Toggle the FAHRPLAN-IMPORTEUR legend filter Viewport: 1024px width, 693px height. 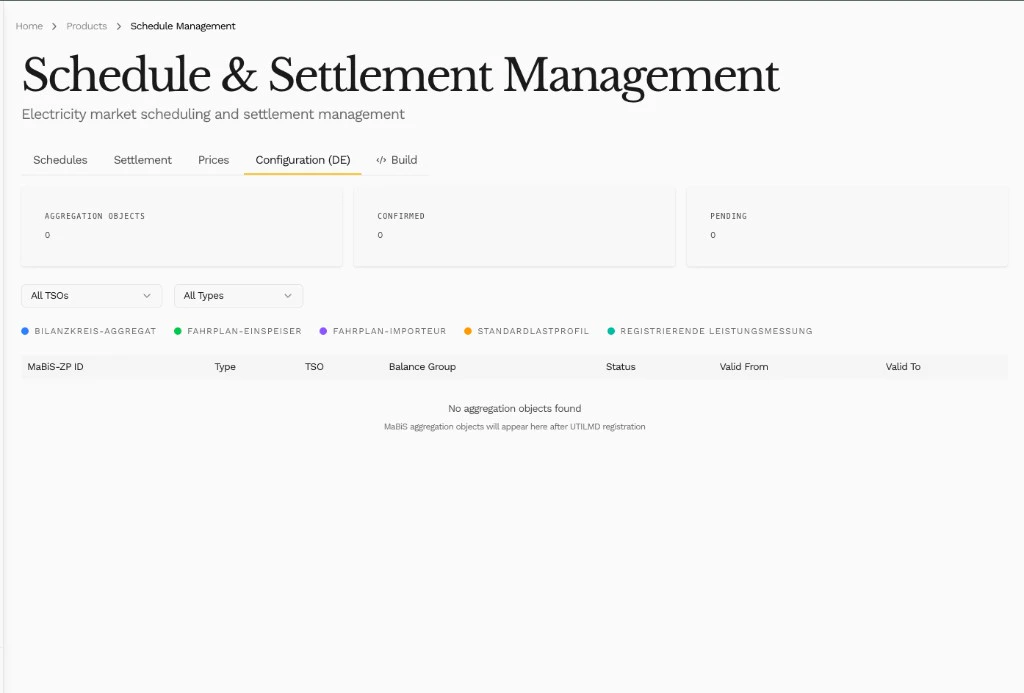[x=382, y=330]
